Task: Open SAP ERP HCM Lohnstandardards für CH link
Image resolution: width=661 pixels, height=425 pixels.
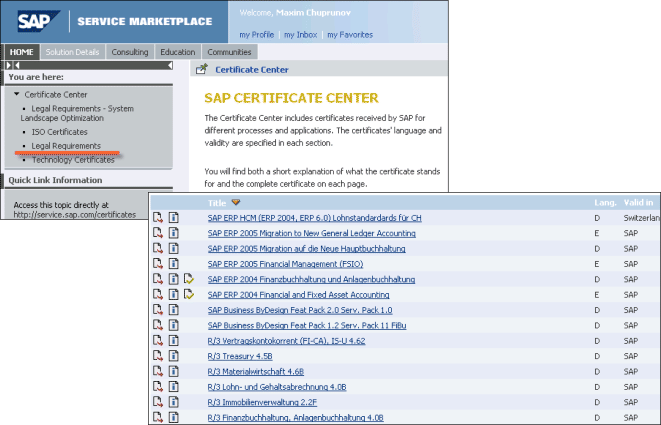Action: point(314,218)
